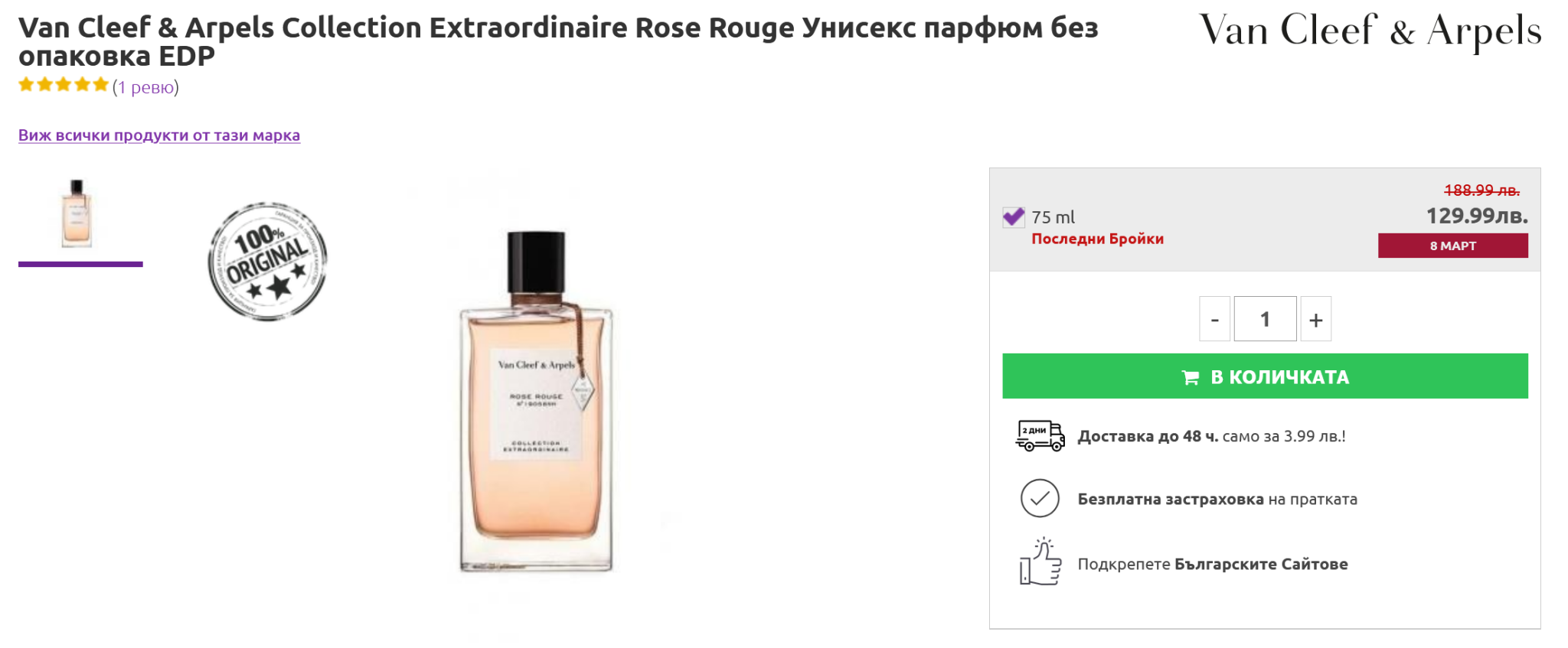Select the perfume bottle thumbnail image

coord(77,214)
